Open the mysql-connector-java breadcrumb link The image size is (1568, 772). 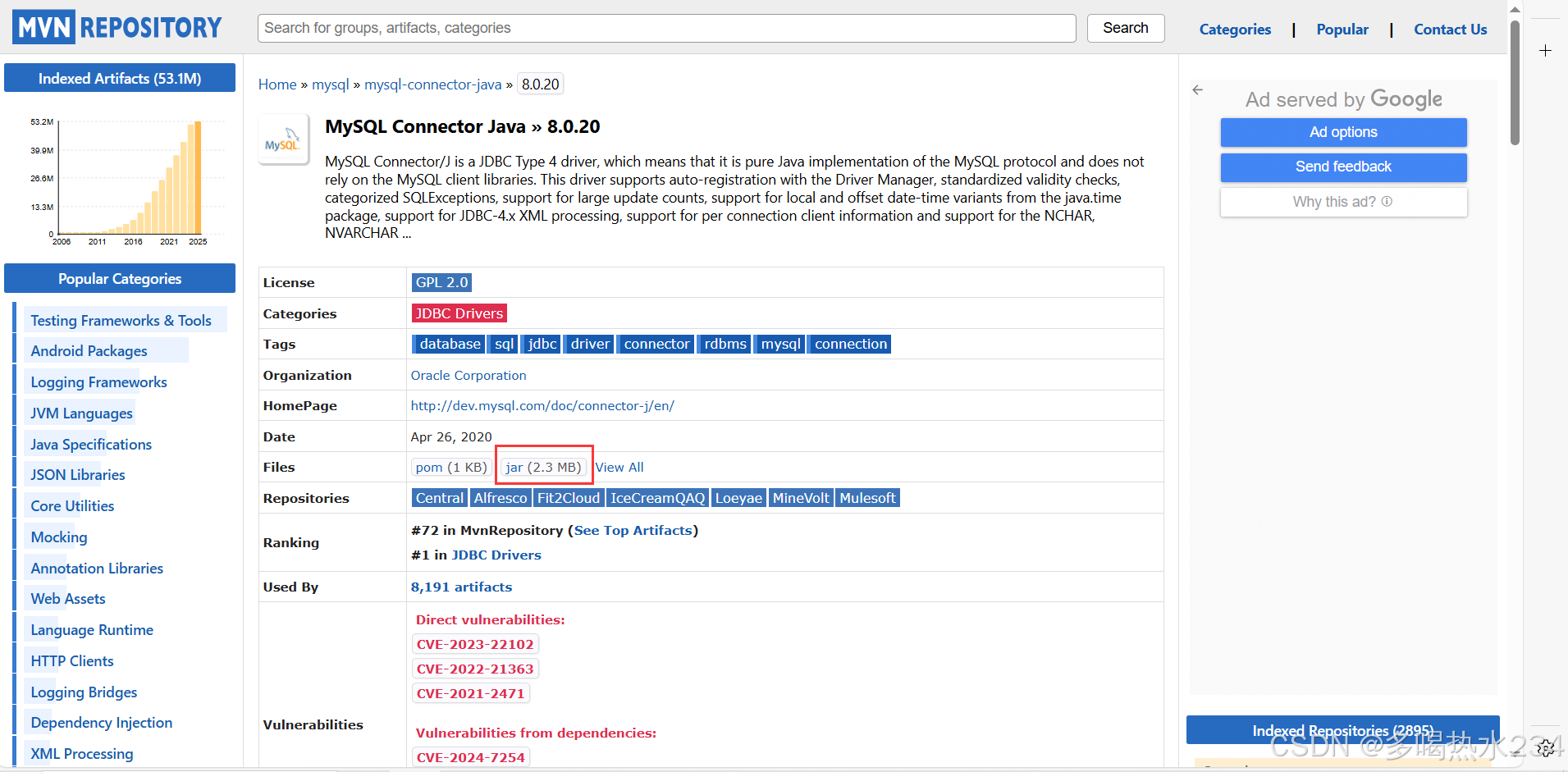point(432,85)
